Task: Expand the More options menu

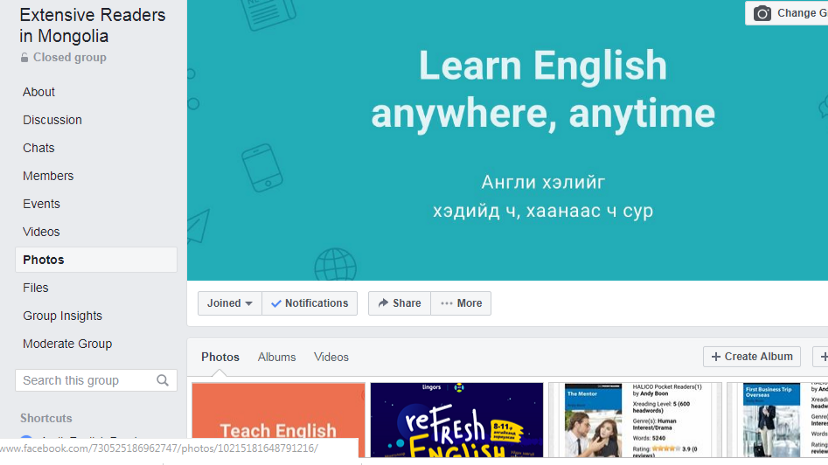Action: point(461,303)
